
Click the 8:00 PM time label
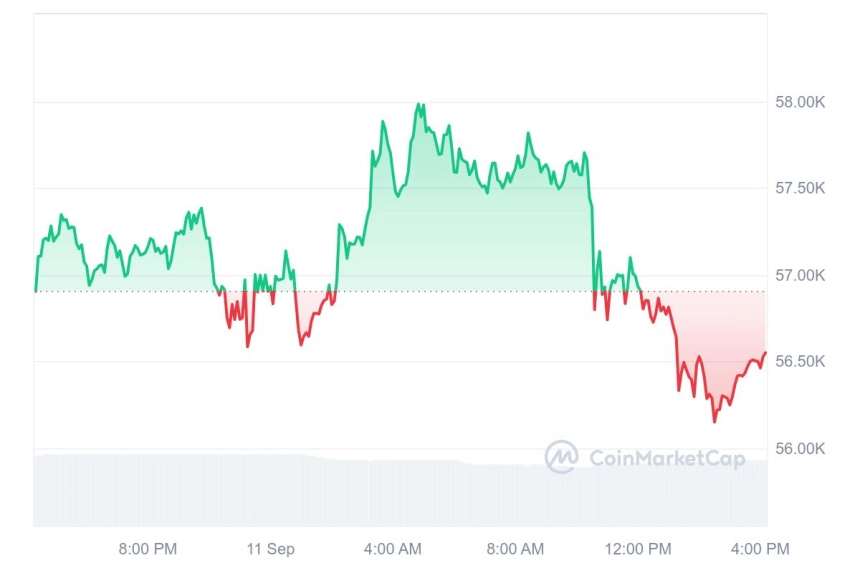pyautogui.click(x=148, y=548)
